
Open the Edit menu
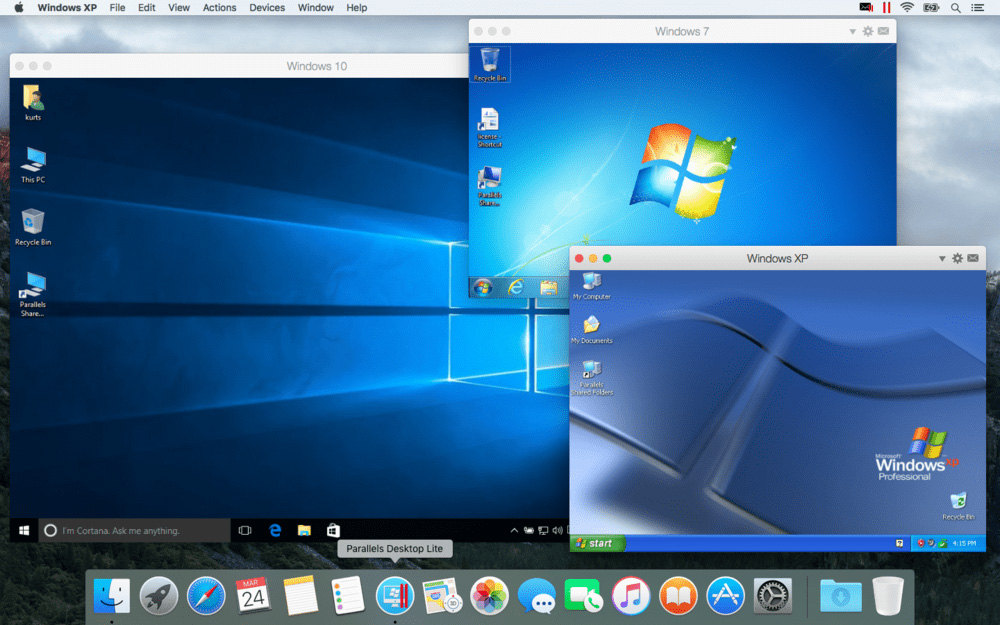[x=147, y=8]
